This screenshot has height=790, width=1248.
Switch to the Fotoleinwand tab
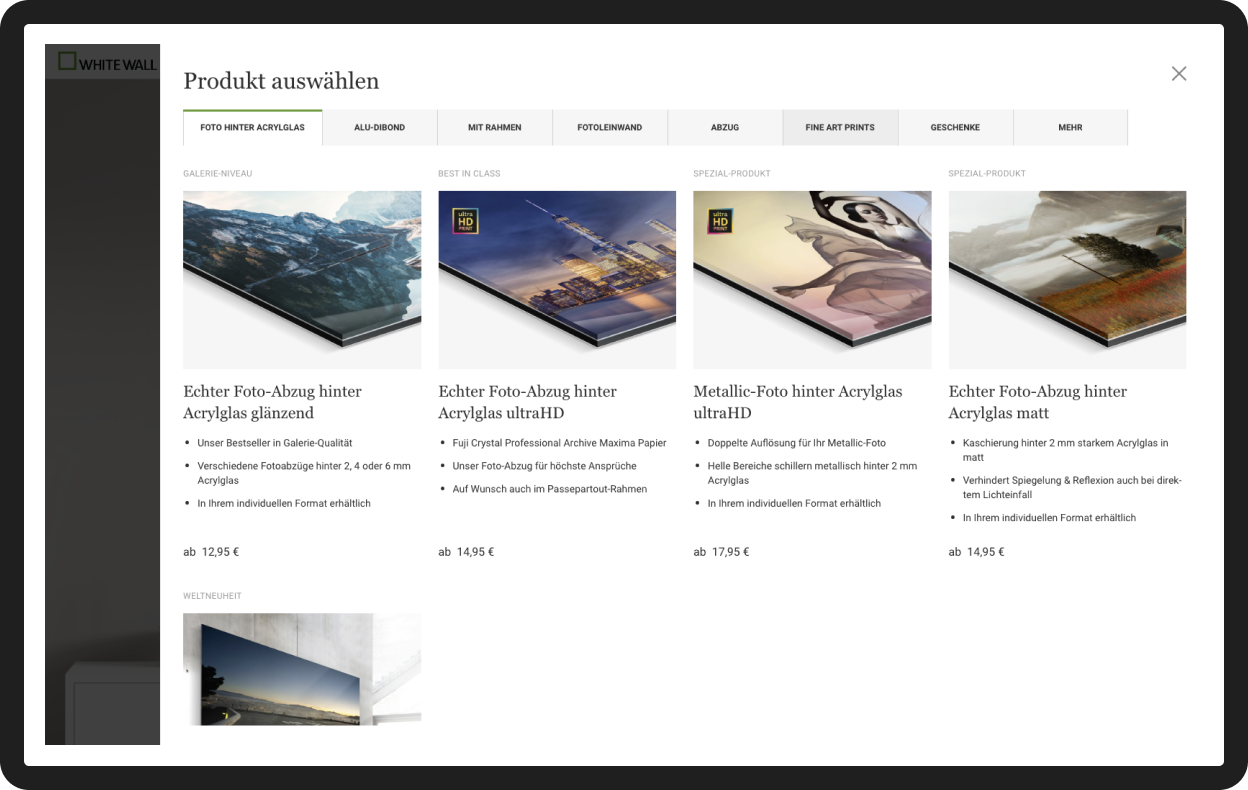(610, 128)
